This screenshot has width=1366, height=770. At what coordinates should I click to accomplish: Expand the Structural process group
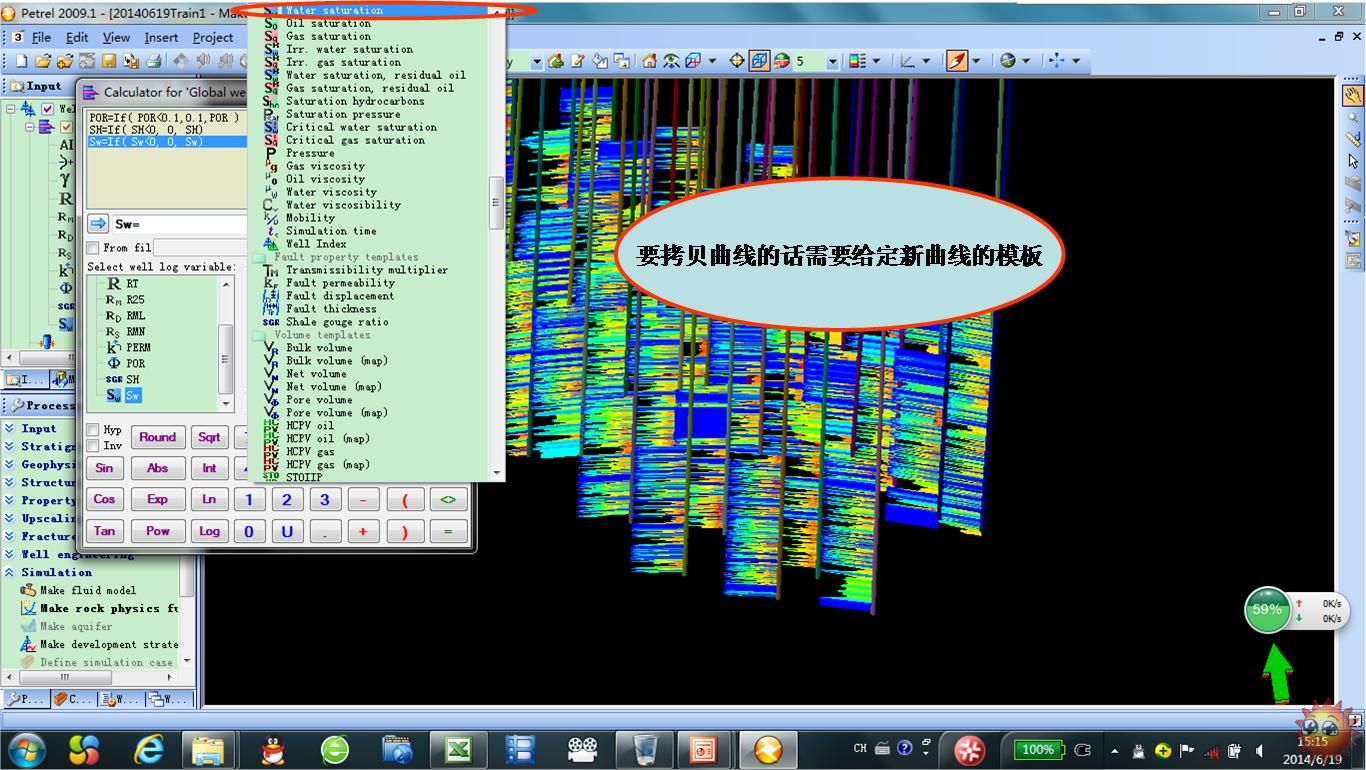click(x=9, y=482)
